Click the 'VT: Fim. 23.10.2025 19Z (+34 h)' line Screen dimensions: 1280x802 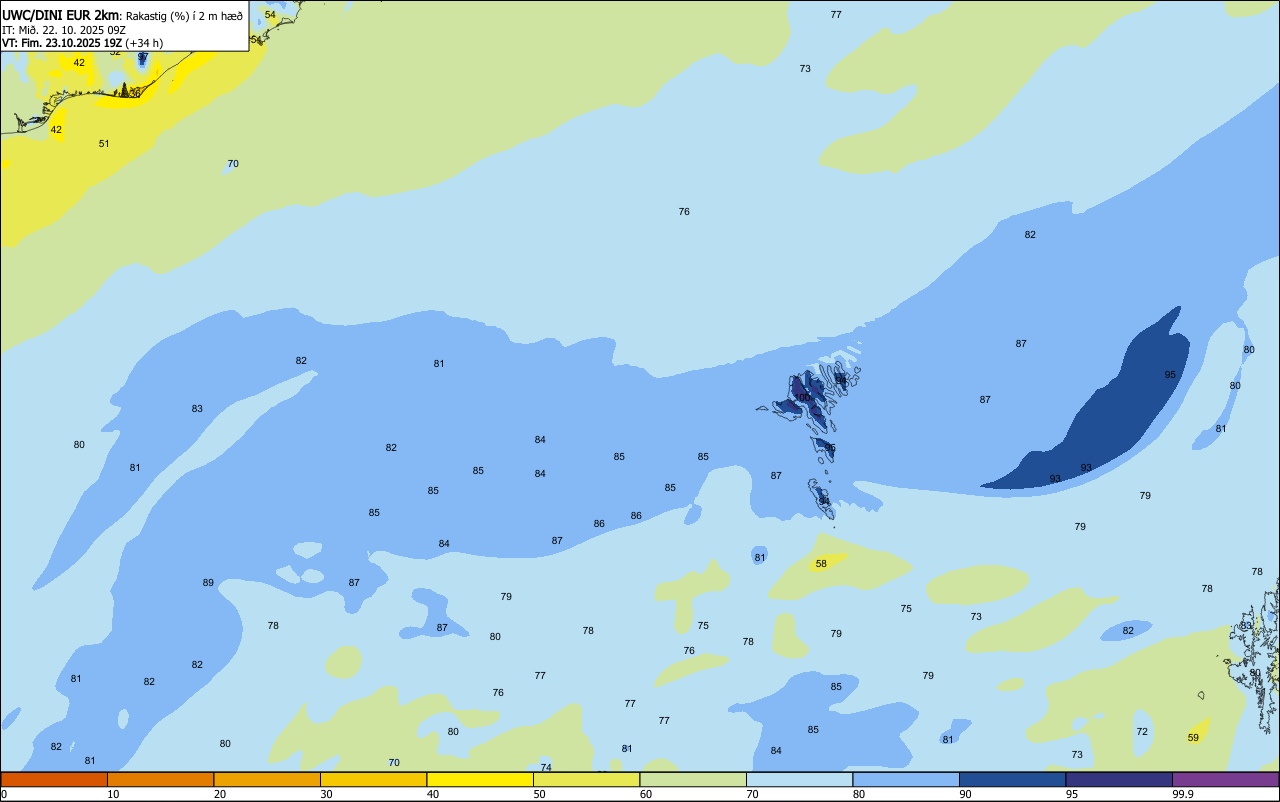point(82,43)
